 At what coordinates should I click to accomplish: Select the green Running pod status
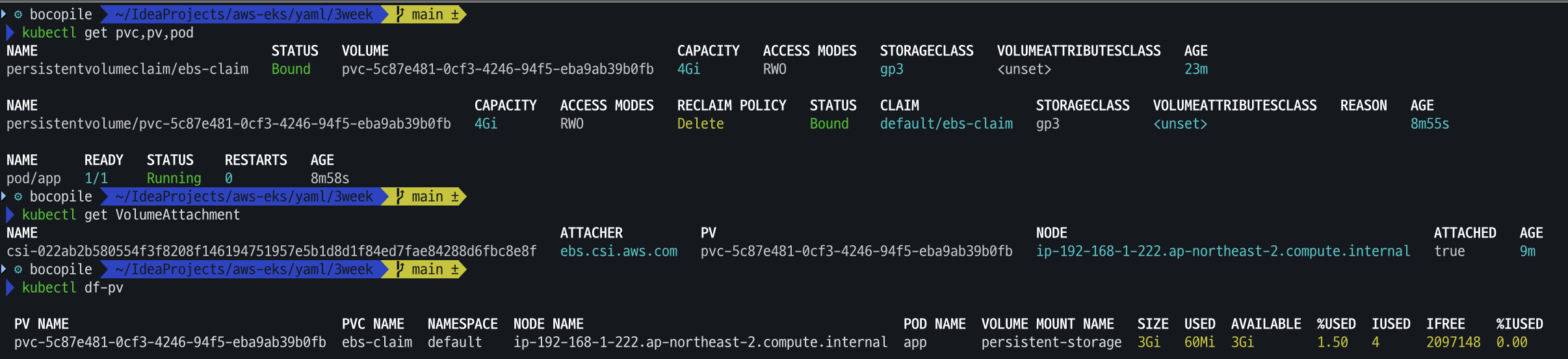click(174, 178)
